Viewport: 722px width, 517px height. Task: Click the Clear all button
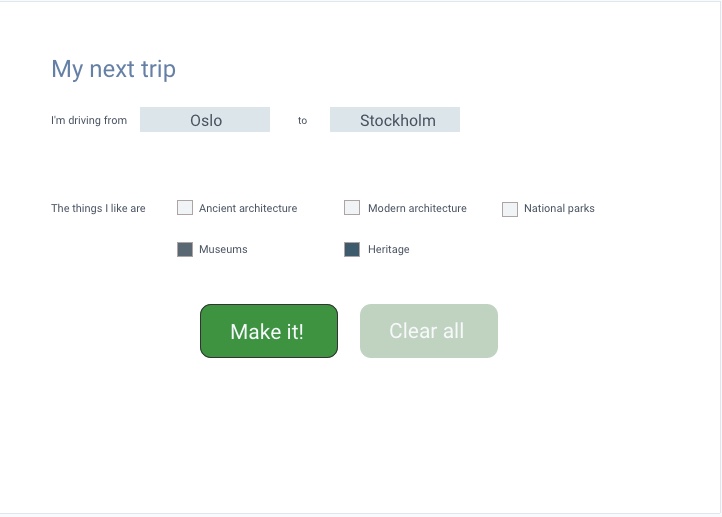(x=429, y=331)
